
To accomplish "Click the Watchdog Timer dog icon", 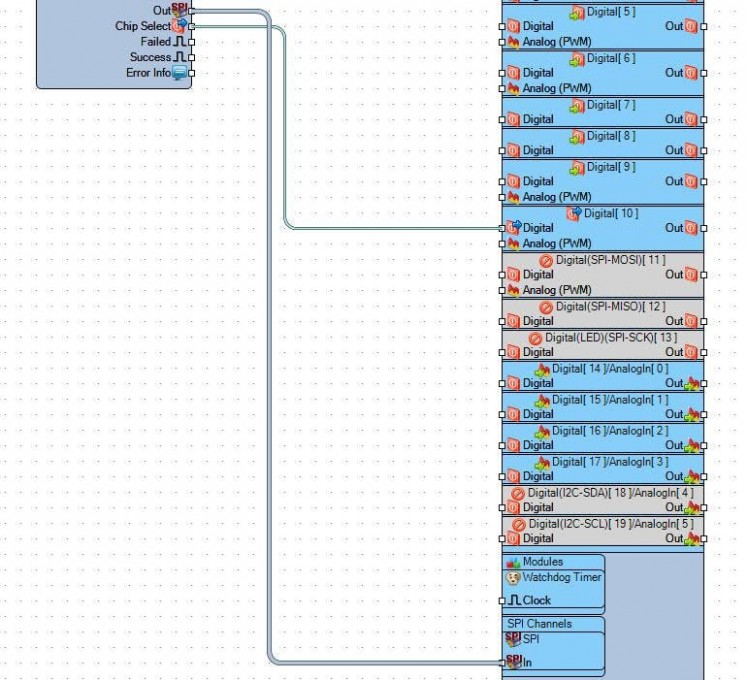I will [513, 578].
